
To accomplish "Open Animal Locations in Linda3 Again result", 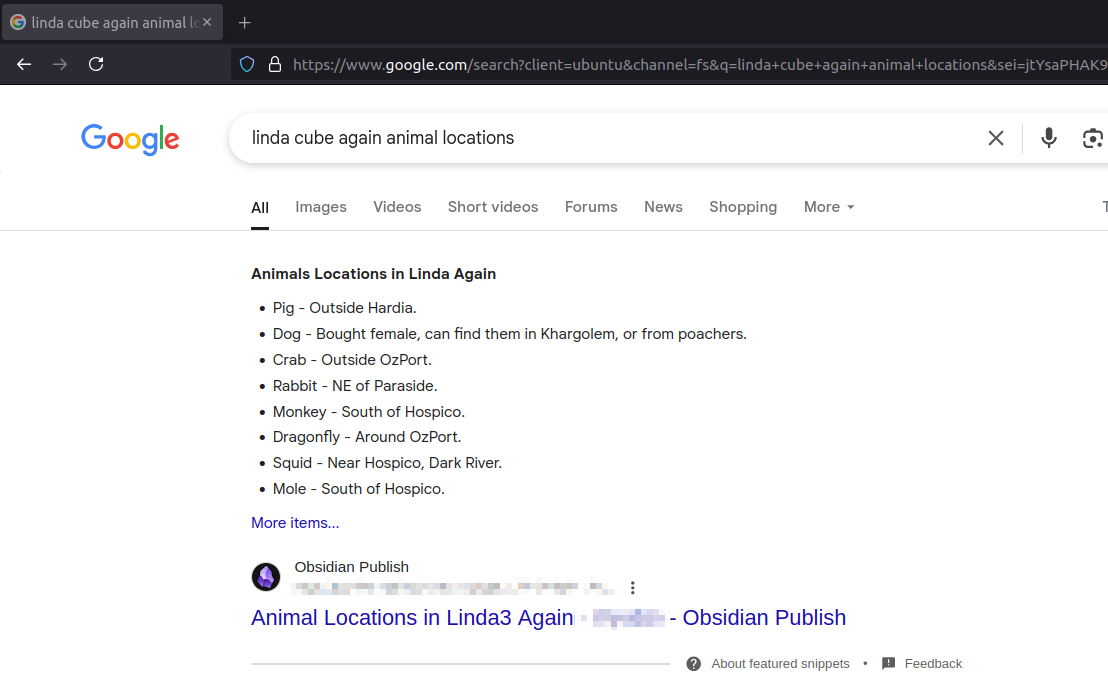I will [548, 618].
